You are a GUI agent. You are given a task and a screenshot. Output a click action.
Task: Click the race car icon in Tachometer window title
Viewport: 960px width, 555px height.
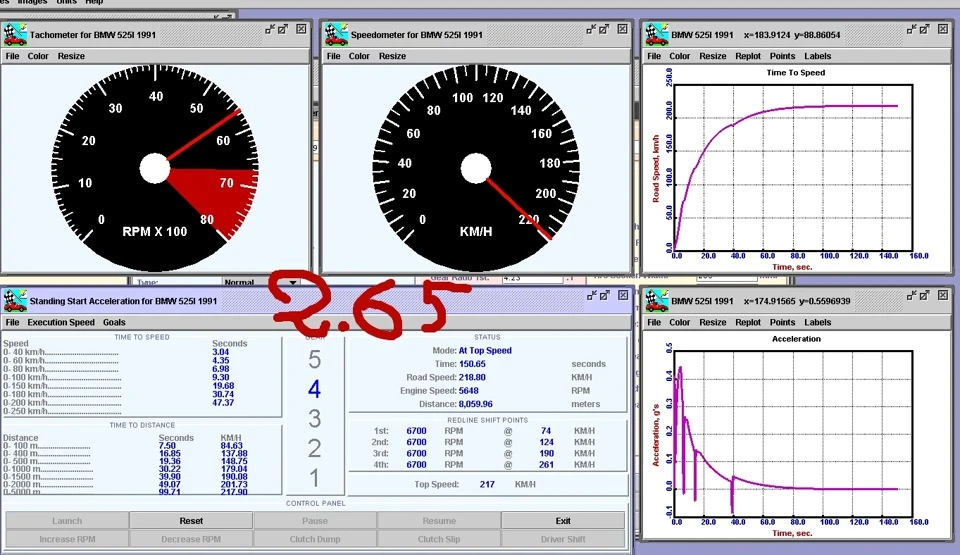(x=15, y=34)
